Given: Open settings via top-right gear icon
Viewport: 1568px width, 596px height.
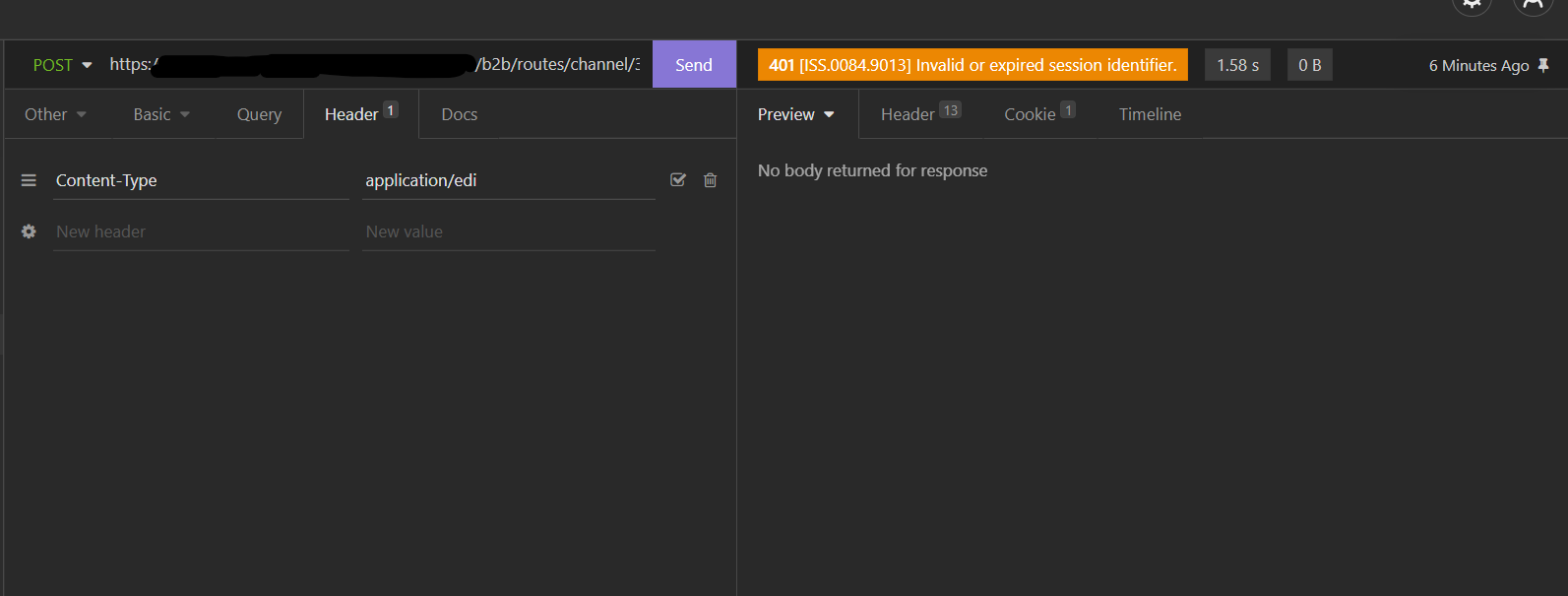Looking at the screenshot, I should (1472, 5).
